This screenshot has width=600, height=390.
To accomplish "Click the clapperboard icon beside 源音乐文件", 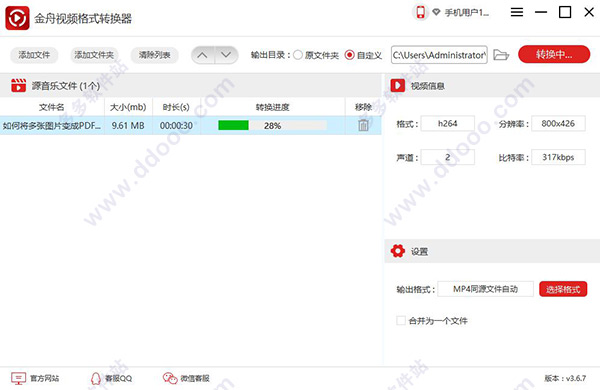I will tap(18, 85).
